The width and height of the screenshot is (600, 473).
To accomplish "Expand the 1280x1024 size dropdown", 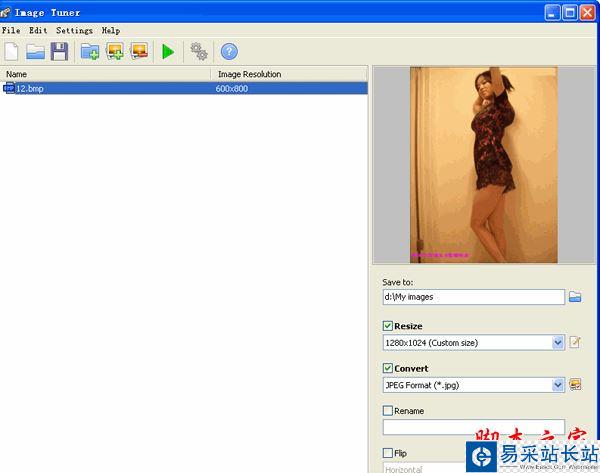I will [558, 343].
